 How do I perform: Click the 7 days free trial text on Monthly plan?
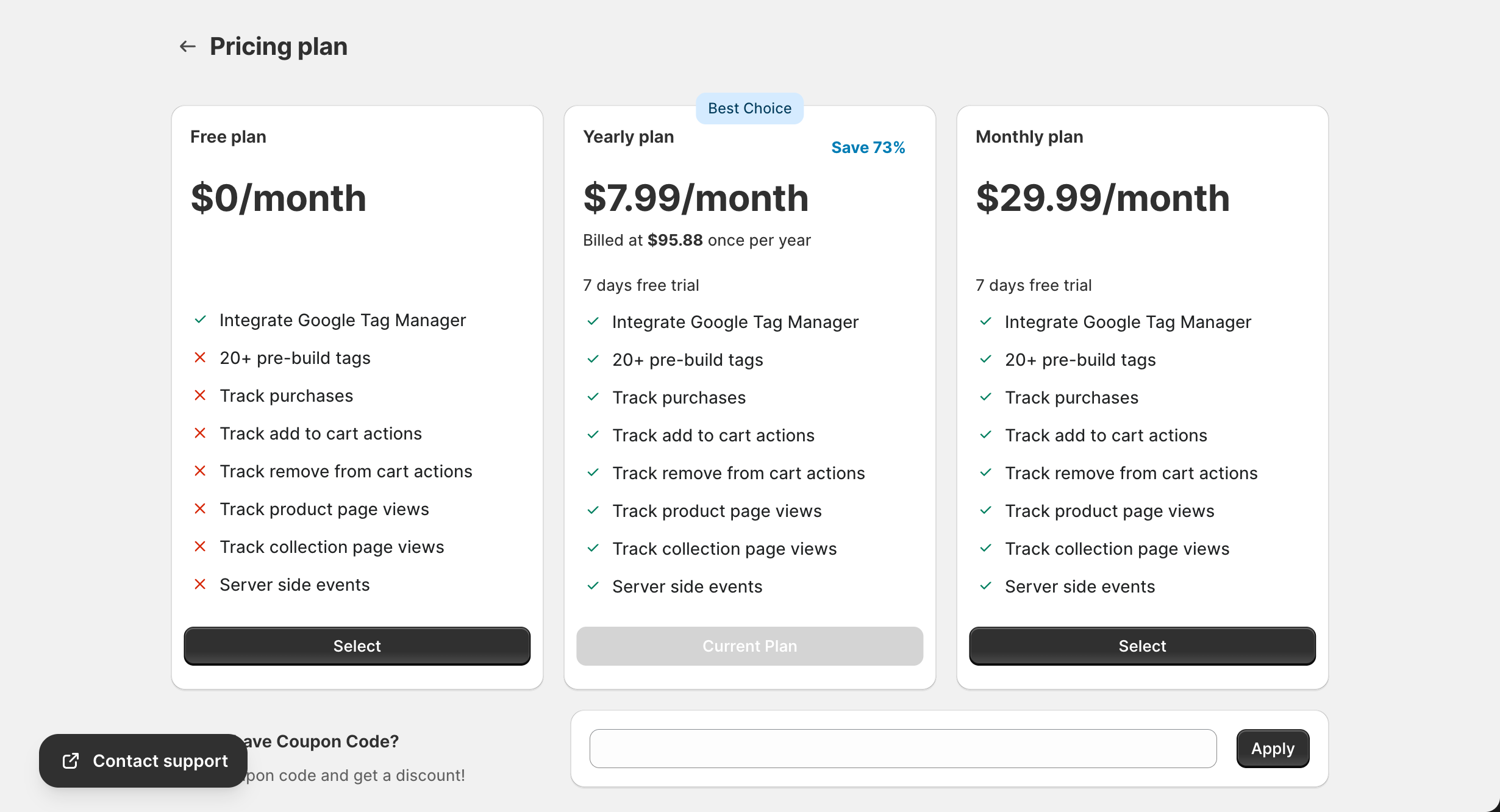pyautogui.click(x=1033, y=285)
